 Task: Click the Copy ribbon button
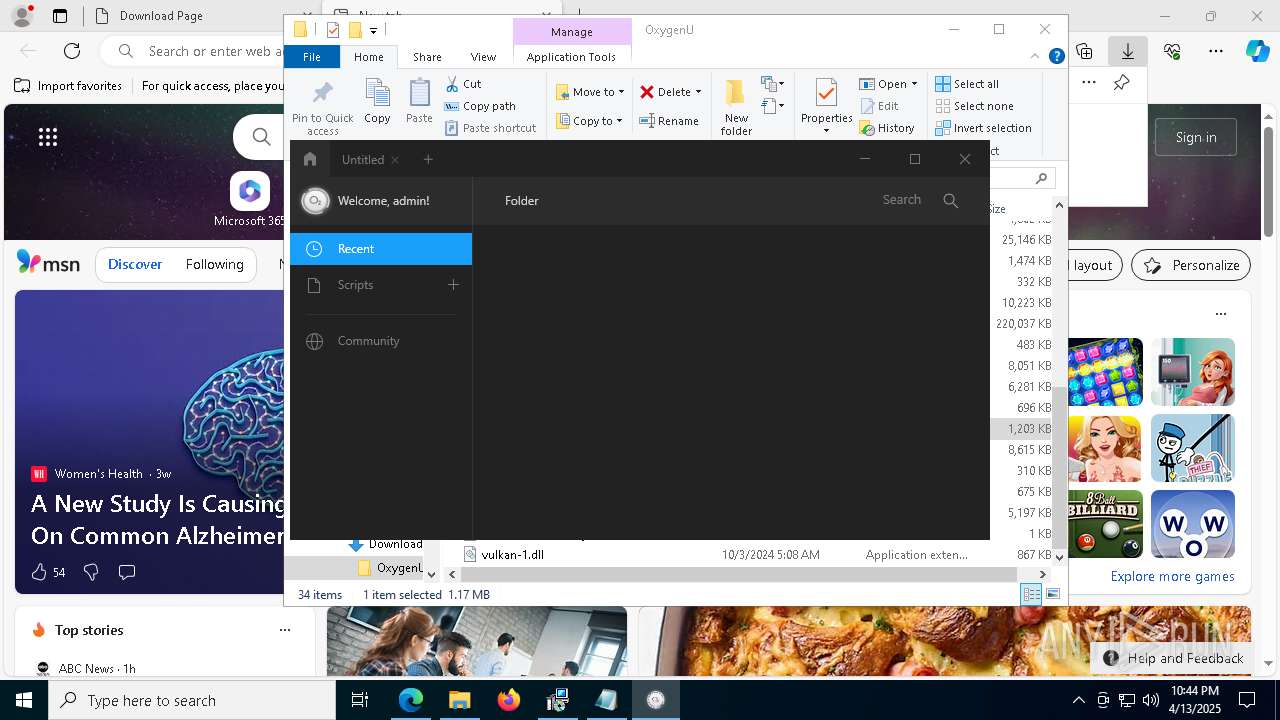(x=377, y=102)
